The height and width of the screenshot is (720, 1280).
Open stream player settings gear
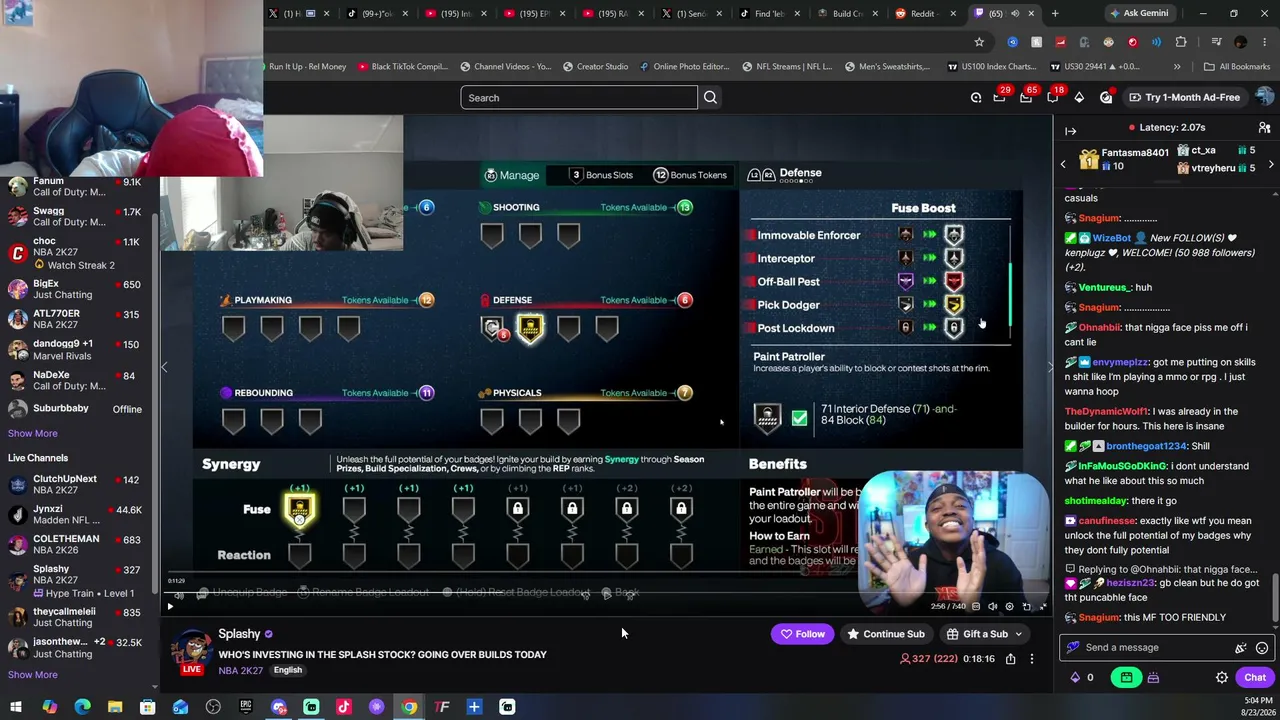(x=1009, y=606)
